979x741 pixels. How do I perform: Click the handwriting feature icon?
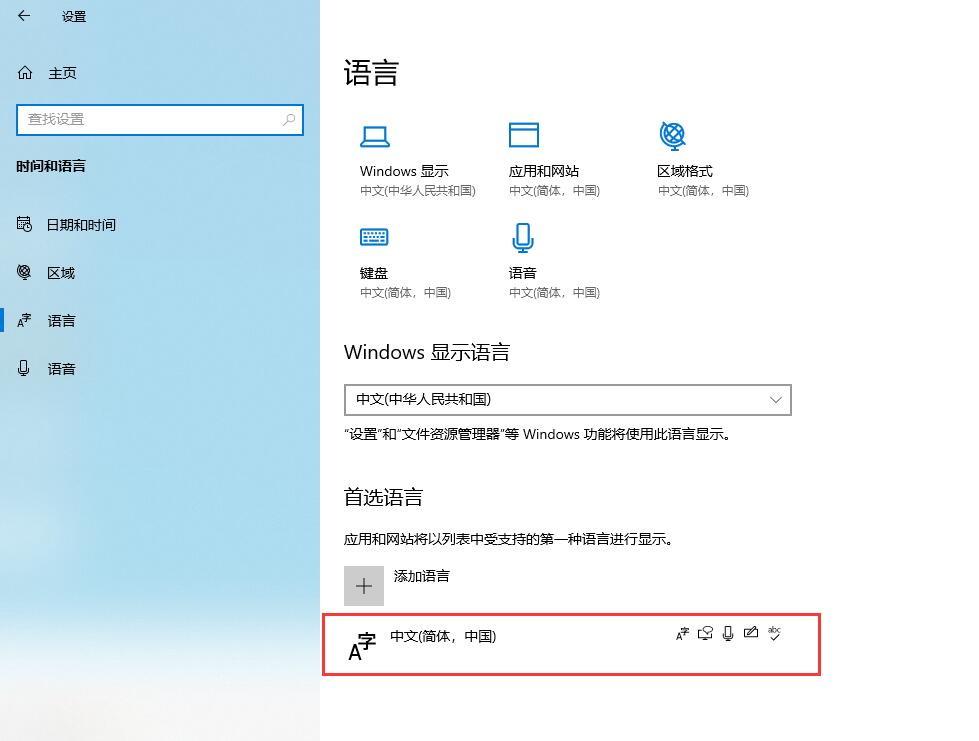751,633
